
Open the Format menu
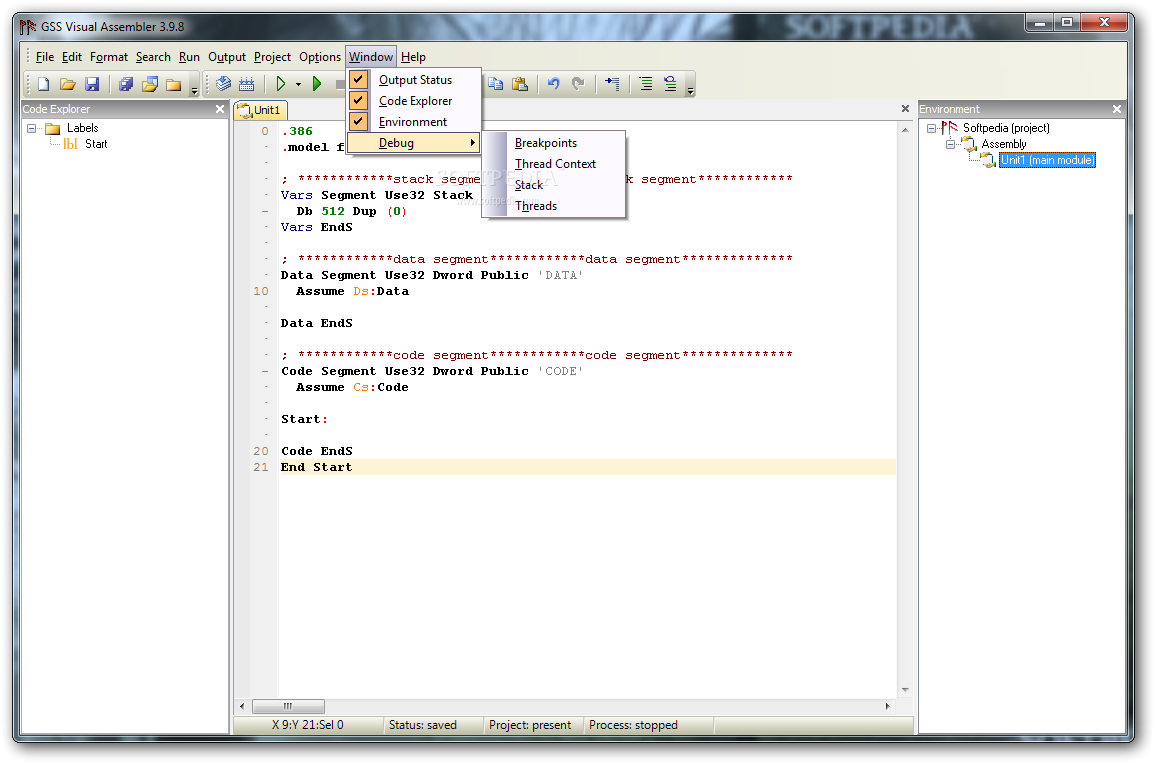click(109, 57)
